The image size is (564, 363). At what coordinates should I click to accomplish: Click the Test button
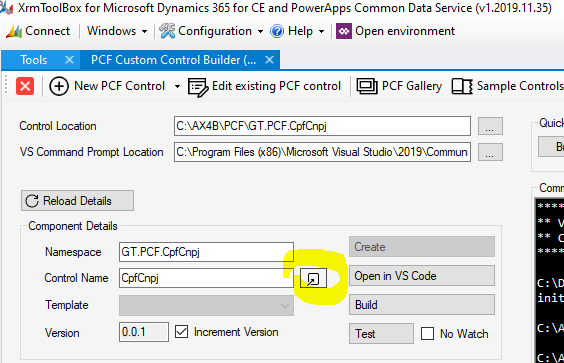[381, 333]
